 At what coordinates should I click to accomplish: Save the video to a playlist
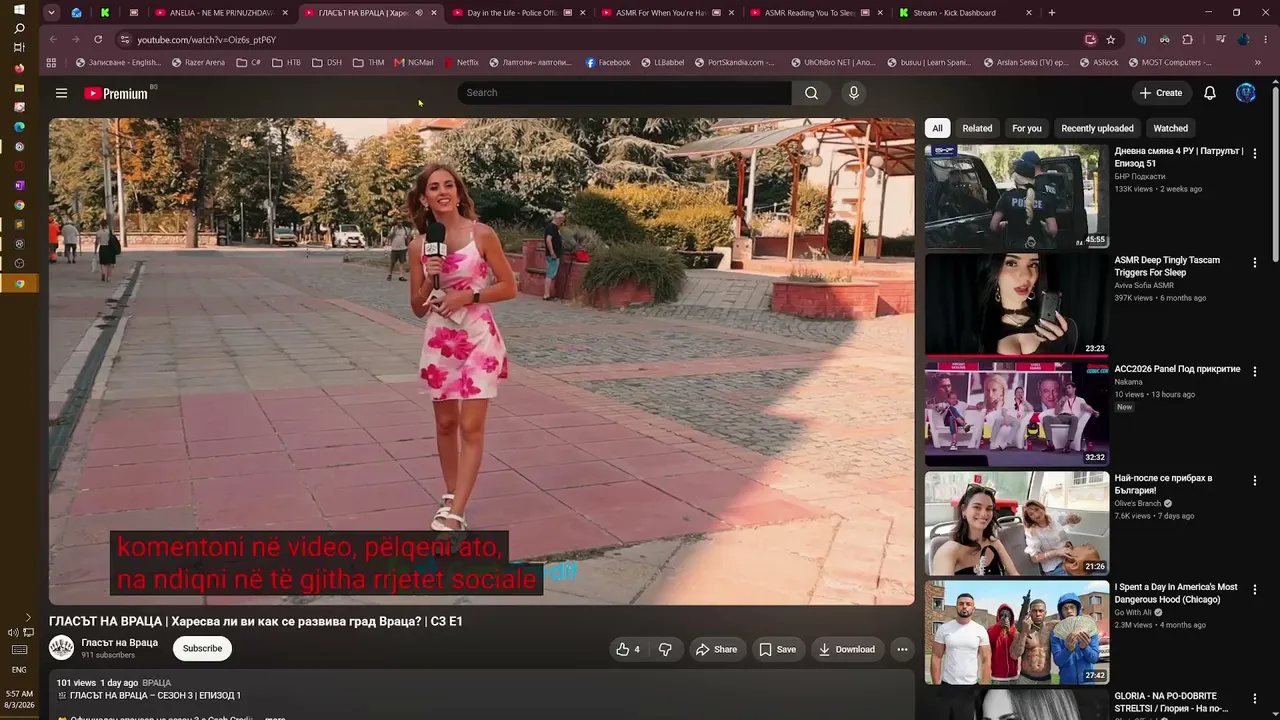pos(777,649)
